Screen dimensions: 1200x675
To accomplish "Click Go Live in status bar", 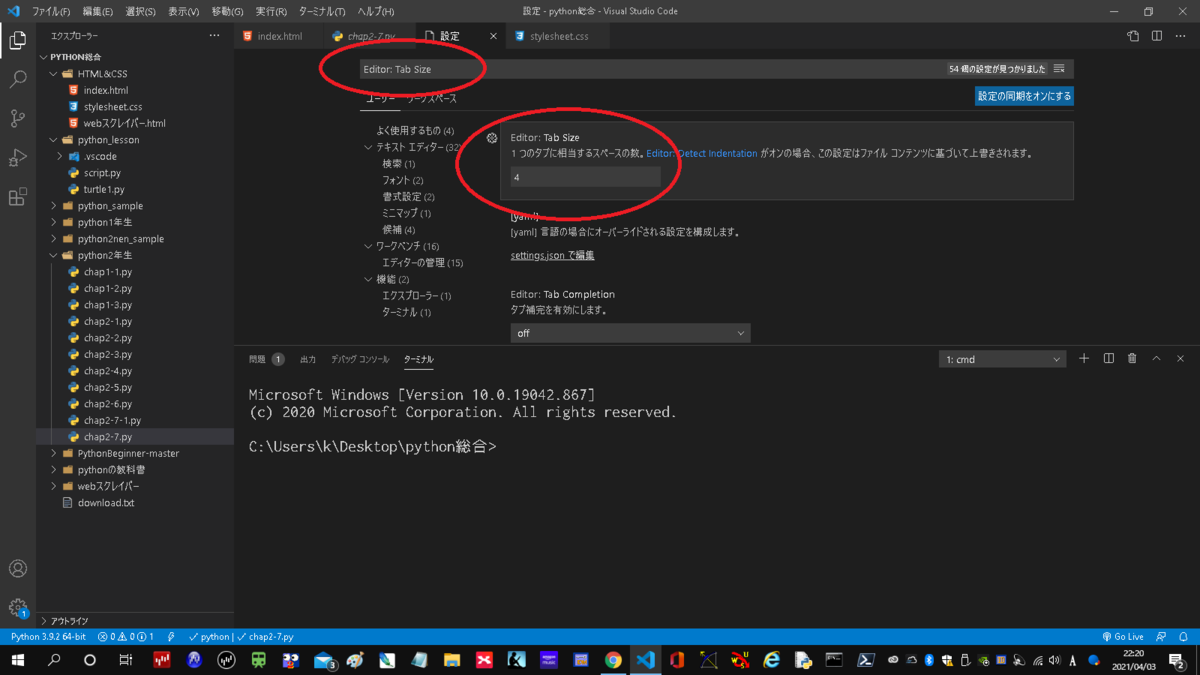I will [x=1123, y=637].
